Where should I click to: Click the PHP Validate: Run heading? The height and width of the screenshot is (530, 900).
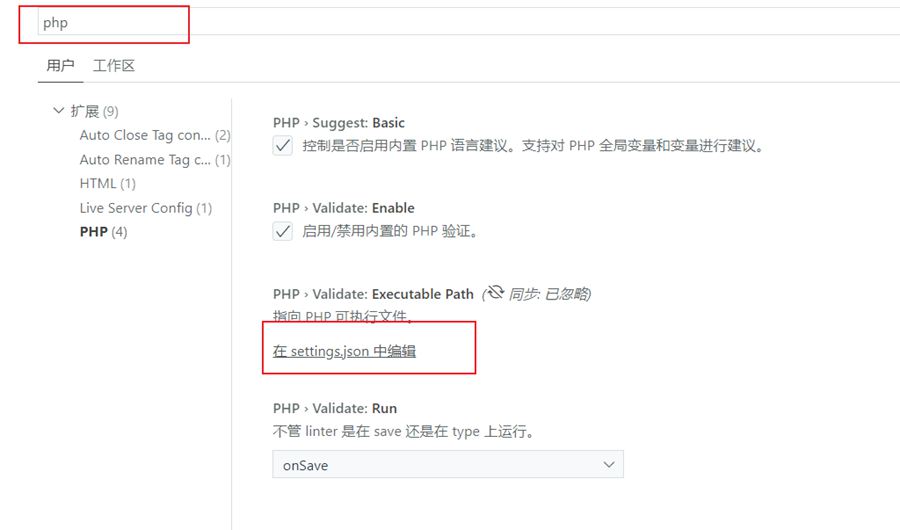[x=335, y=408]
